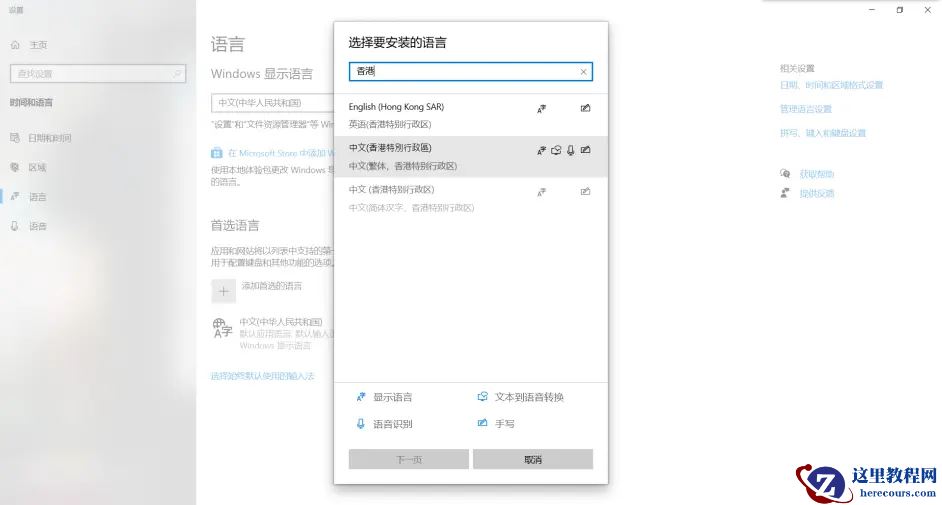This screenshot has width=942, height=505.
Task: Click the feedback person icon beside 提供反馈
Action: coord(785,193)
